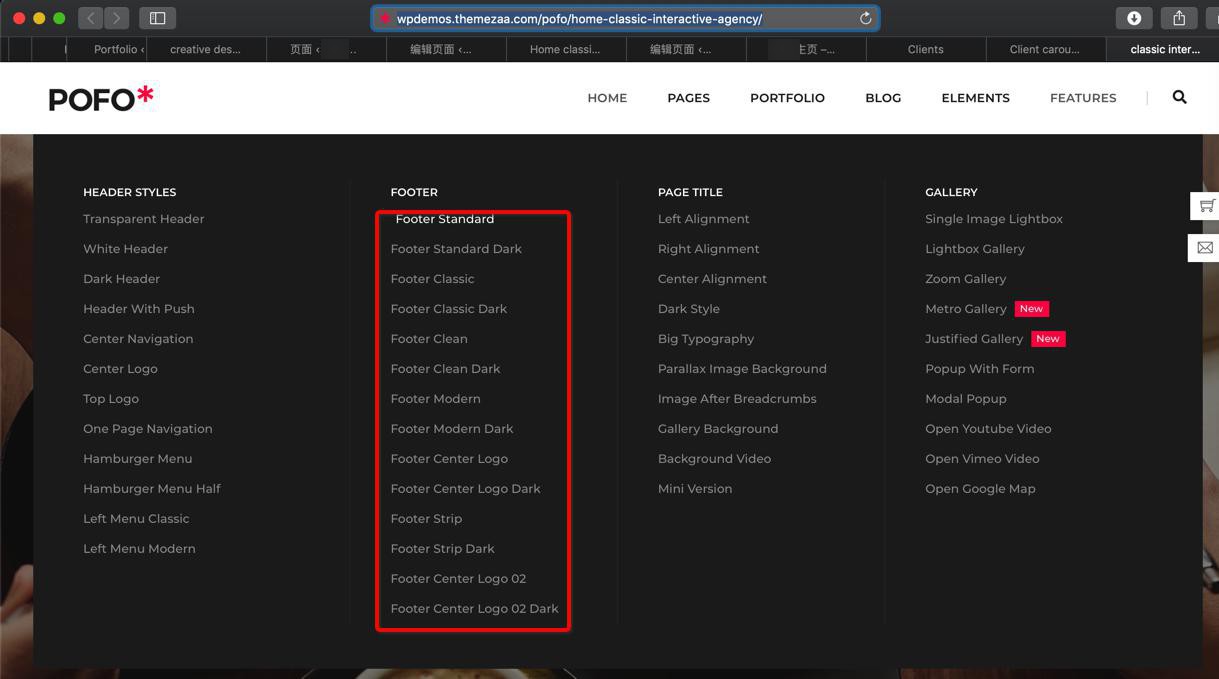Select Footer Center Logo Dark
Image resolution: width=1219 pixels, height=679 pixels.
point(465,489)
